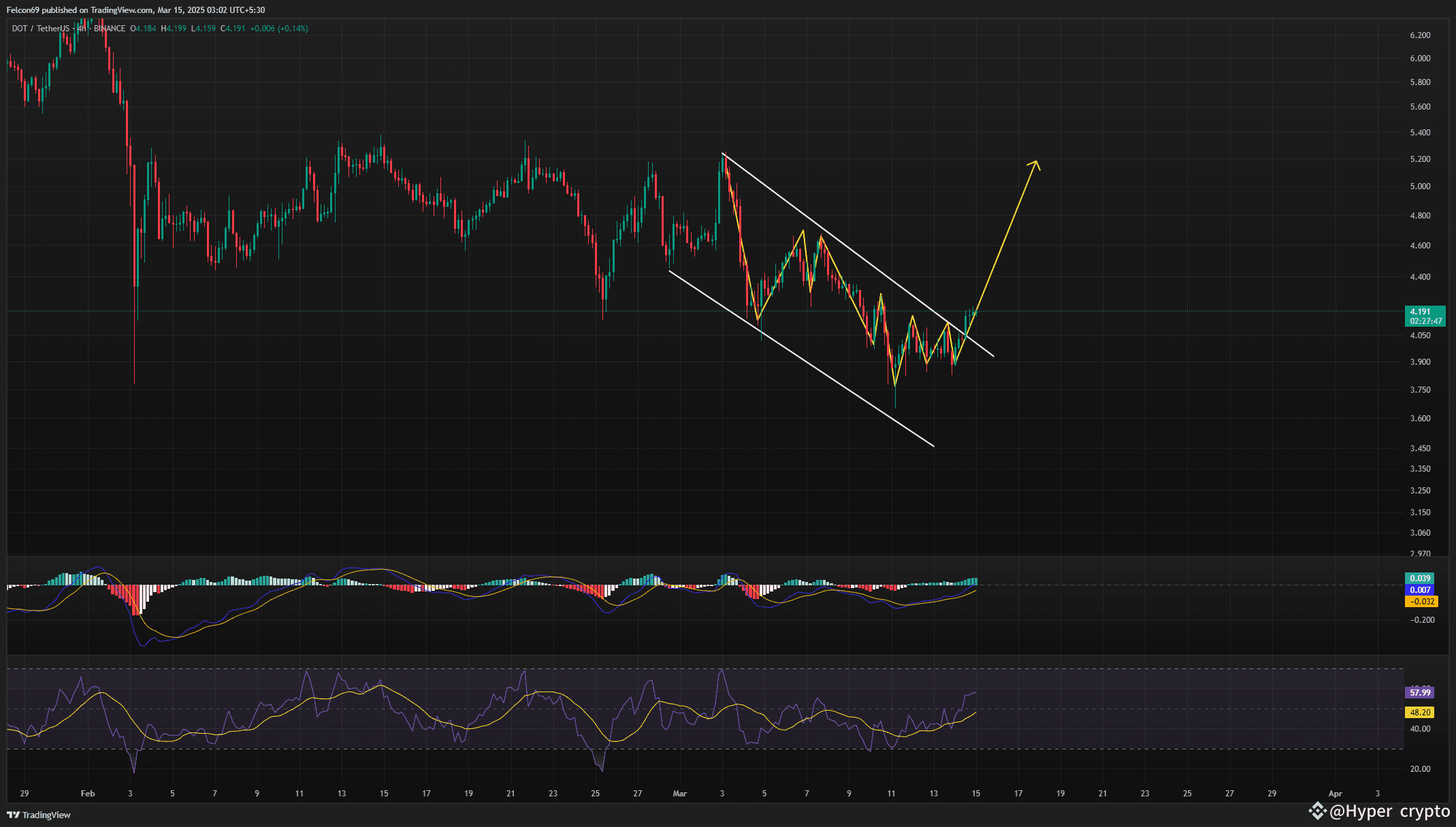Click the @Hyper crypto watermark text
This screenshot has width=1456, height=827.
1389,811
